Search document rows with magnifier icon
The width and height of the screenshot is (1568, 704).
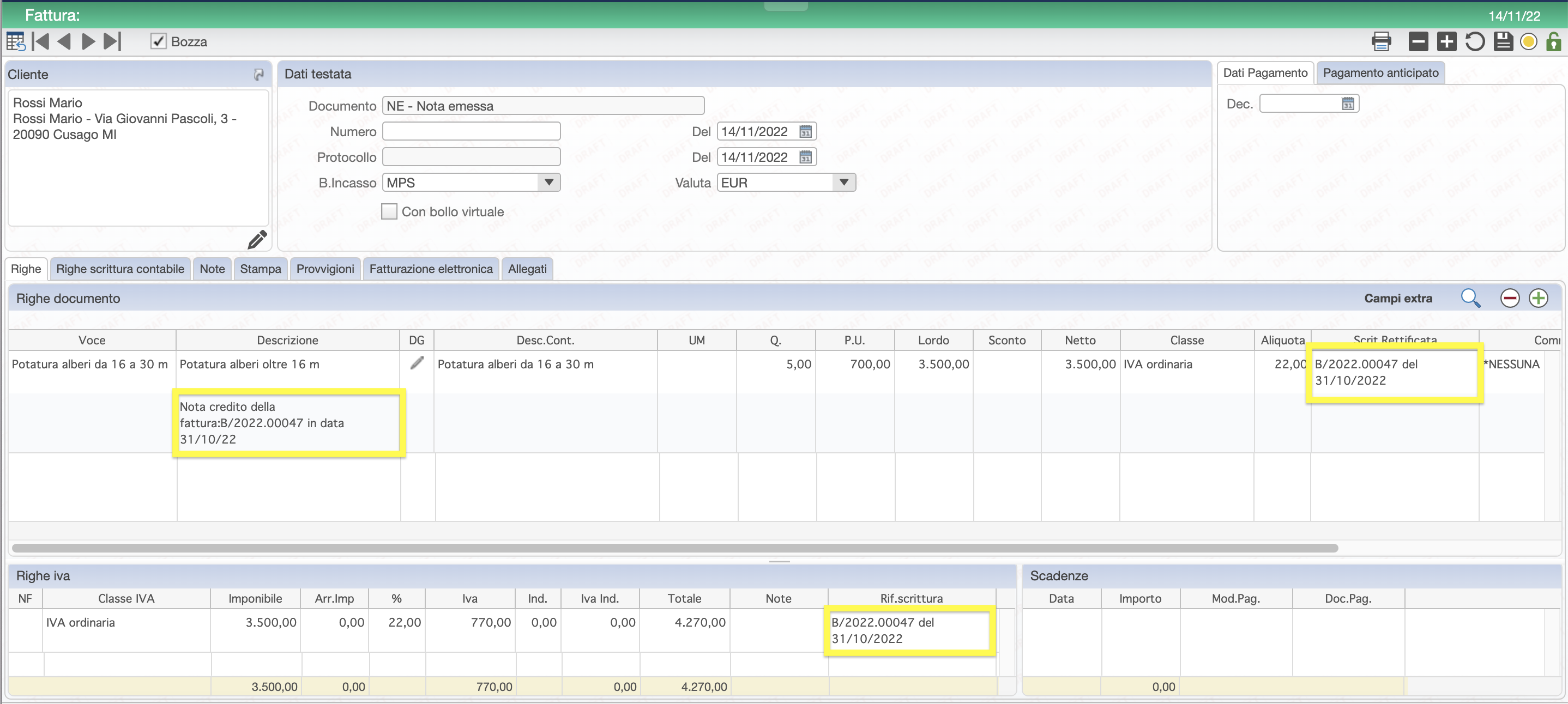point(1470,298)
